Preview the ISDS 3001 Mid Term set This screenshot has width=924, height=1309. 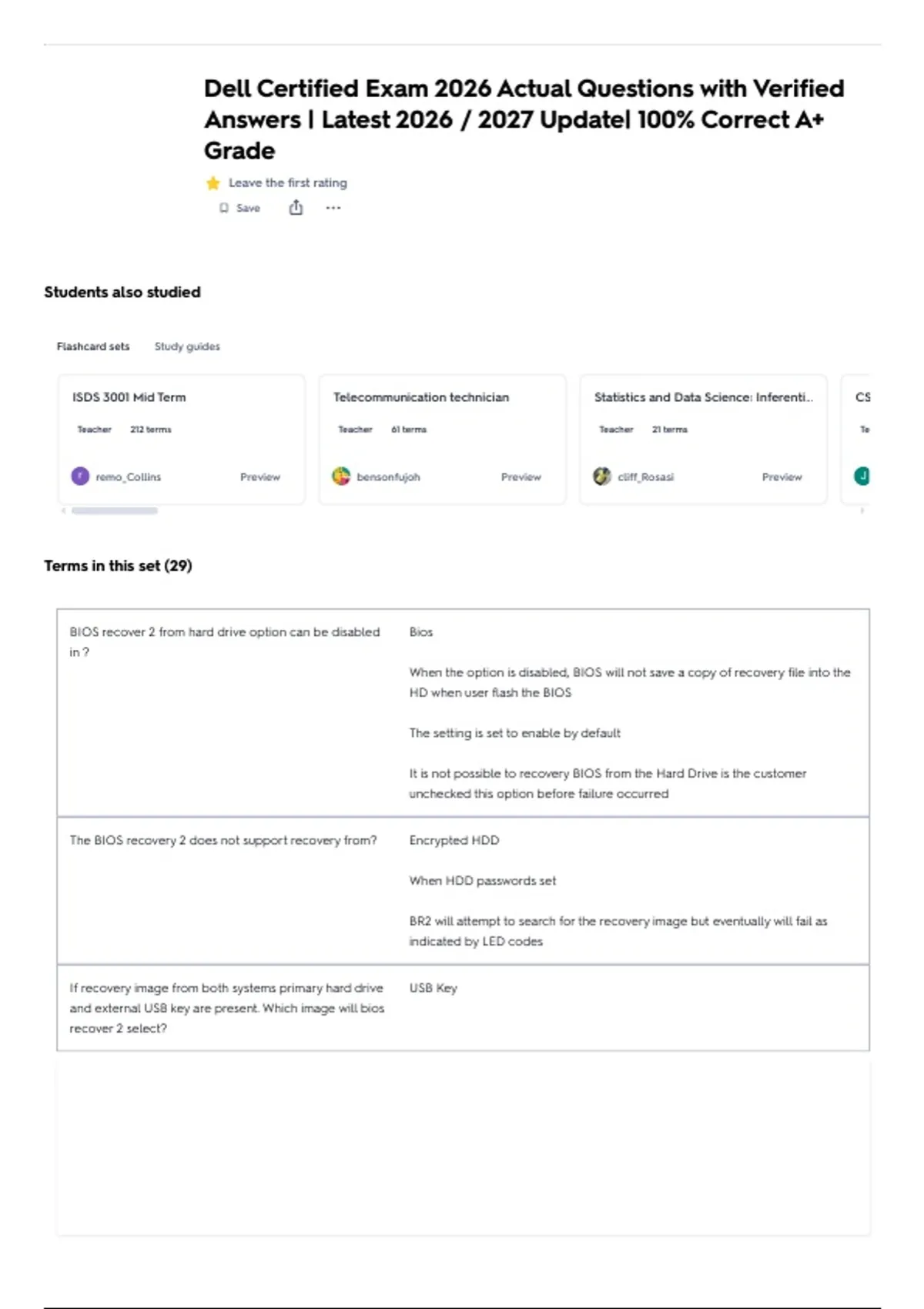260,477
